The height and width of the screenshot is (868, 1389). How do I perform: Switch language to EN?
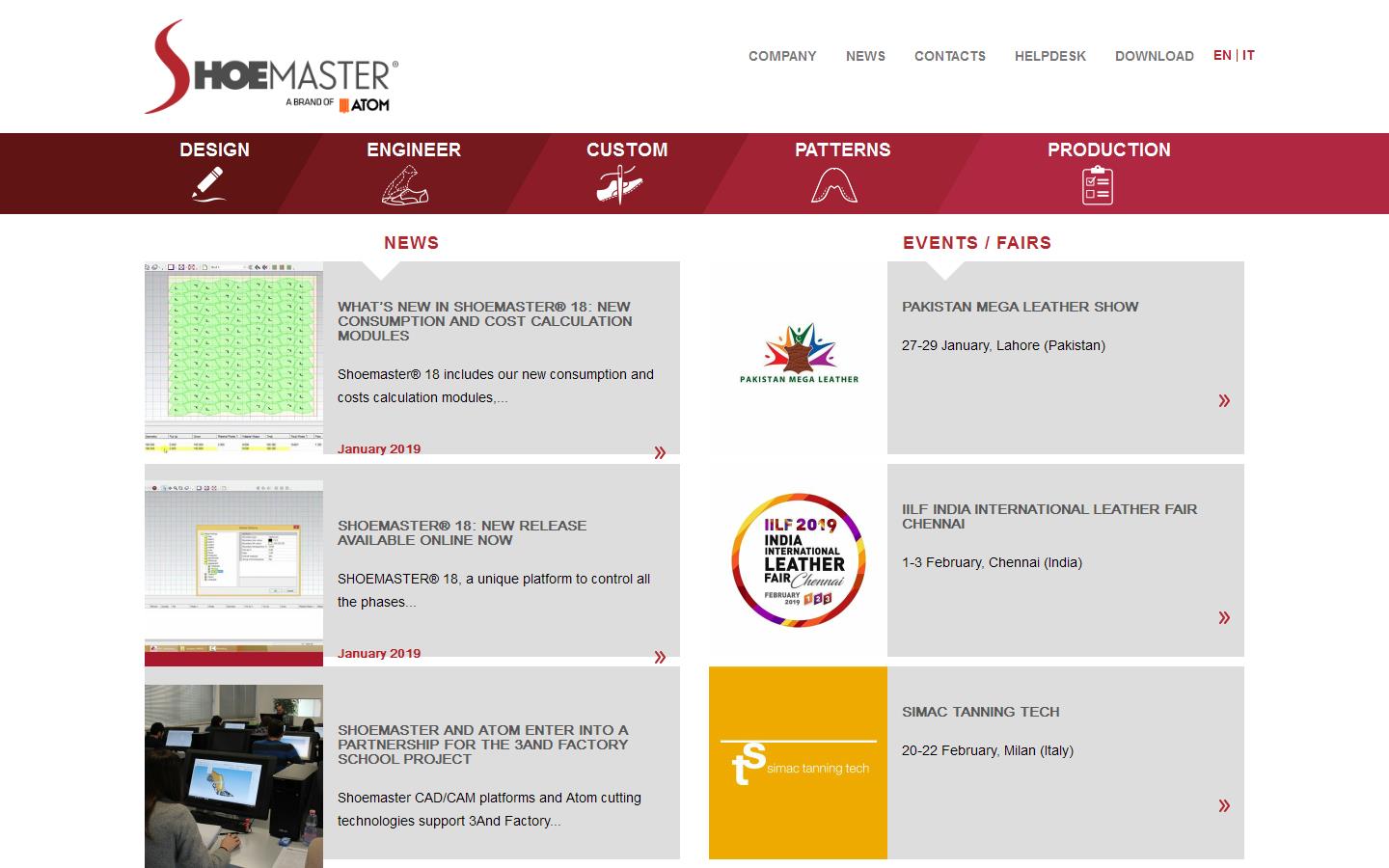[1222, 55]
